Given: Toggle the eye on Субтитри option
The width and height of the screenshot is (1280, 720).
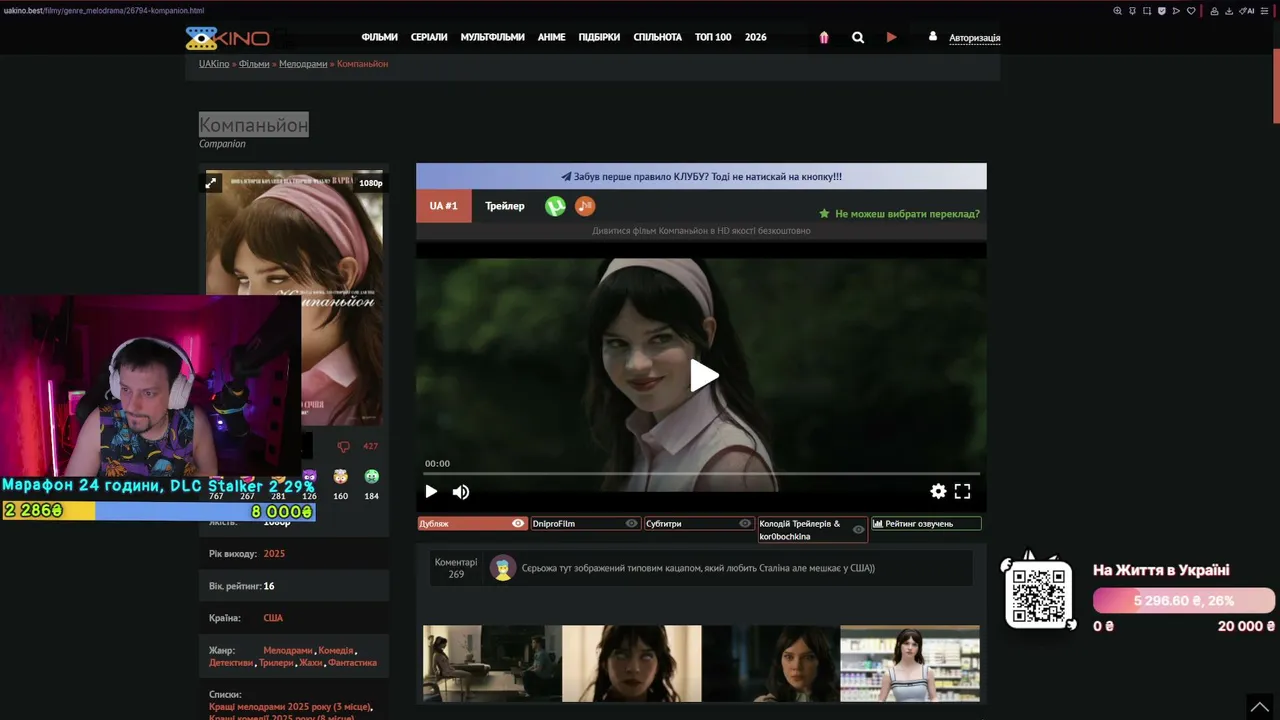Looking at the screenshot, I should tap(745, 523).
